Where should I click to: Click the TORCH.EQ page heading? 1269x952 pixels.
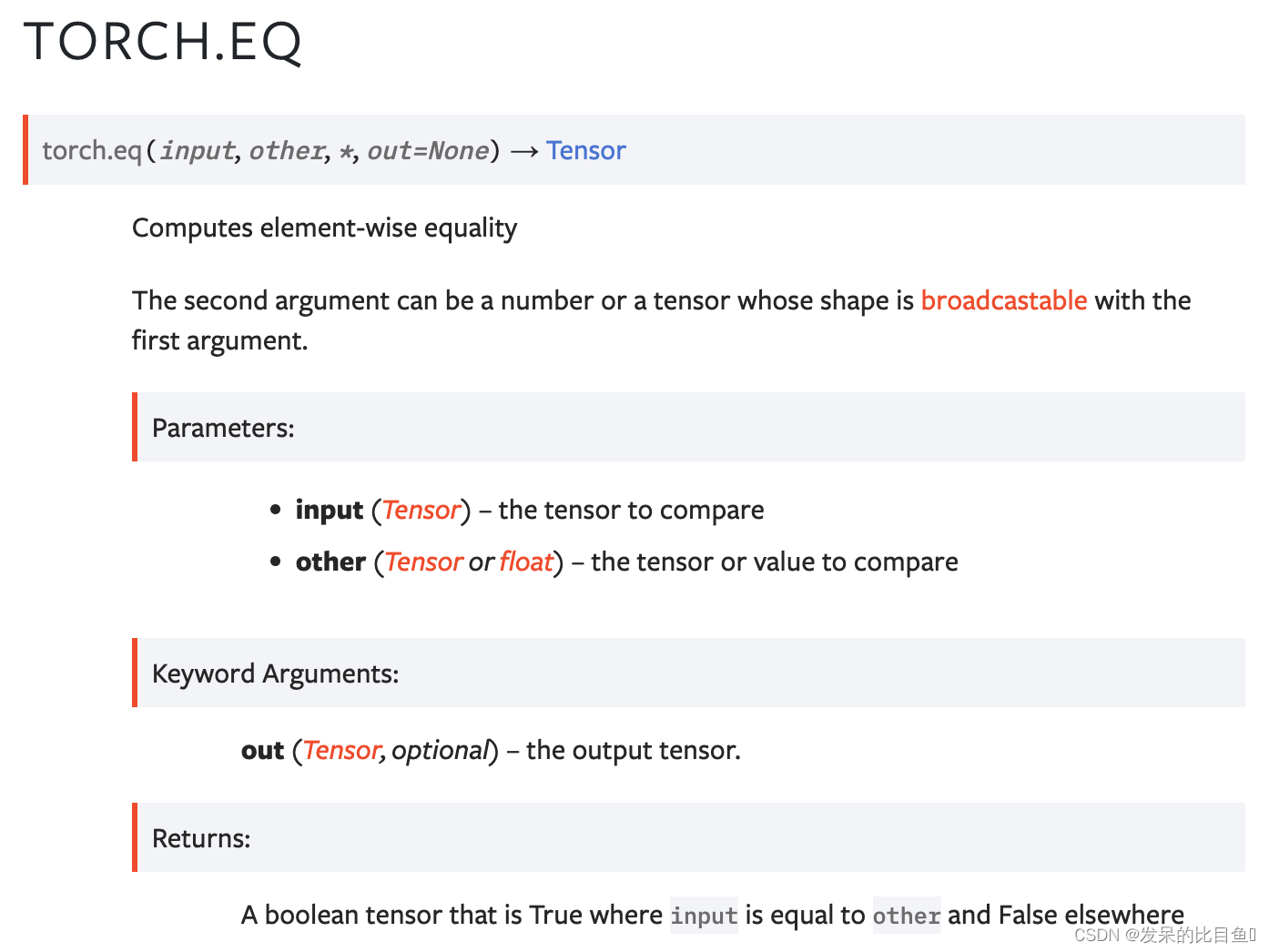coord(163,42)
